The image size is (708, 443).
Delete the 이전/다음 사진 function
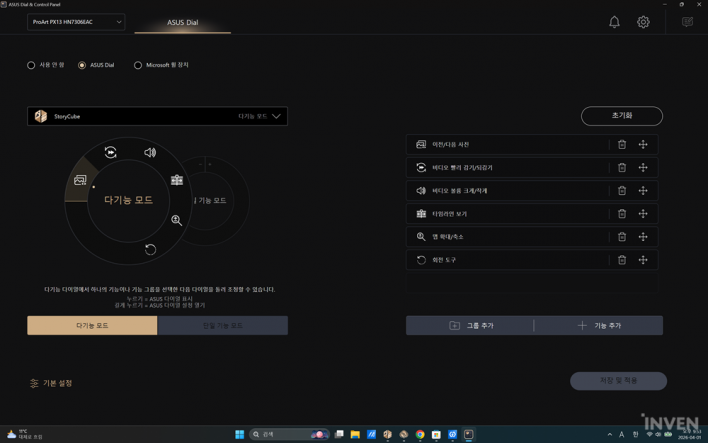click(x=622, y=145)
